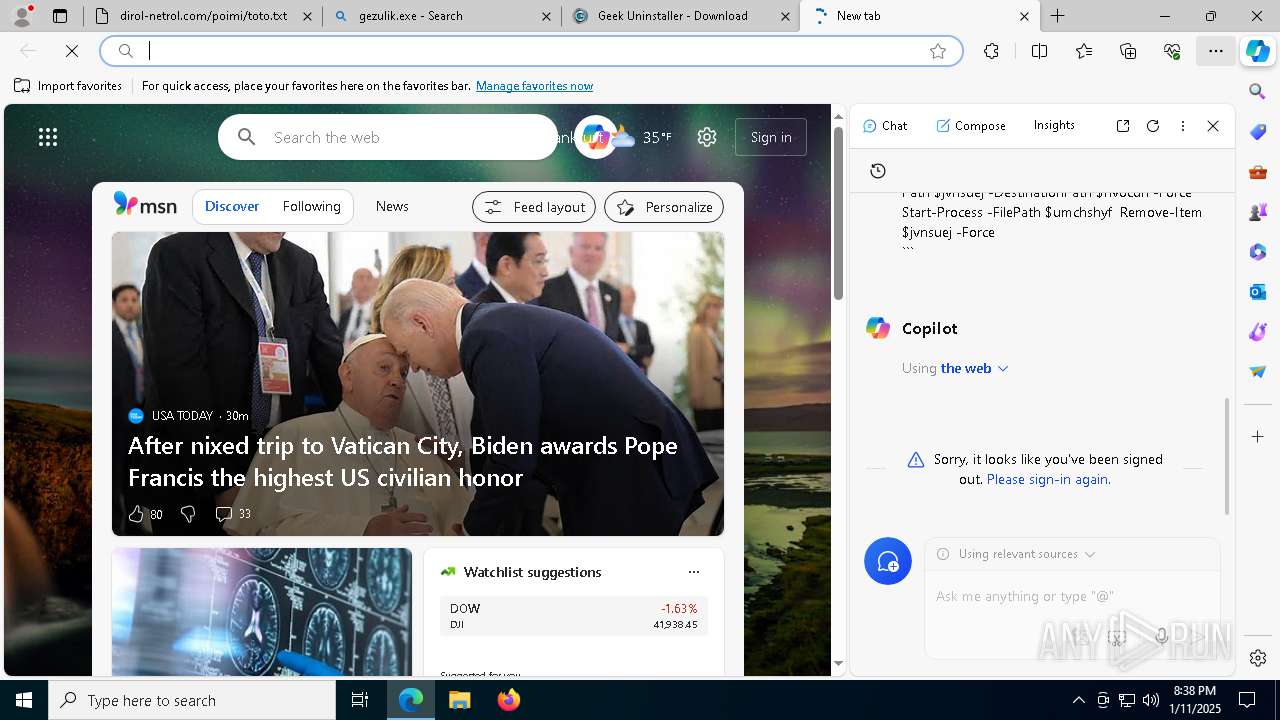1280x720 pixels.
Task: Open the Favorites list icon
Action: tap(1084, 51)
